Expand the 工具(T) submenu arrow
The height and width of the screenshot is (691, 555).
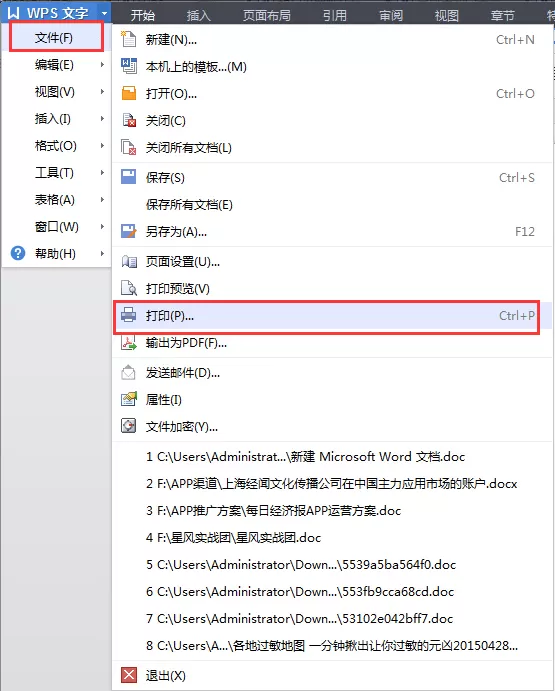pyautogui.click(x=102, y=173)
